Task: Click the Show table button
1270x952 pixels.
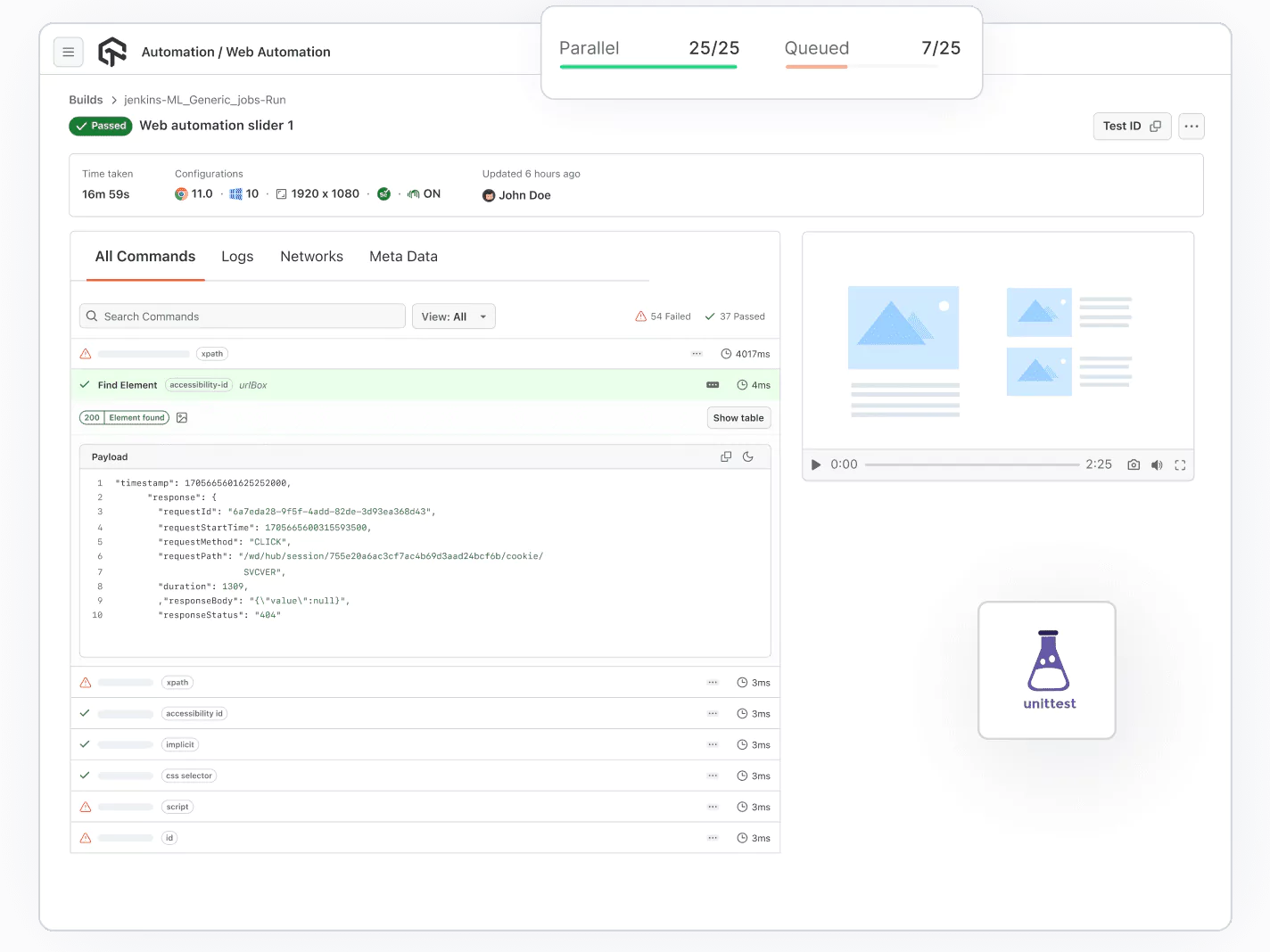Action: (x=738, y=418)
